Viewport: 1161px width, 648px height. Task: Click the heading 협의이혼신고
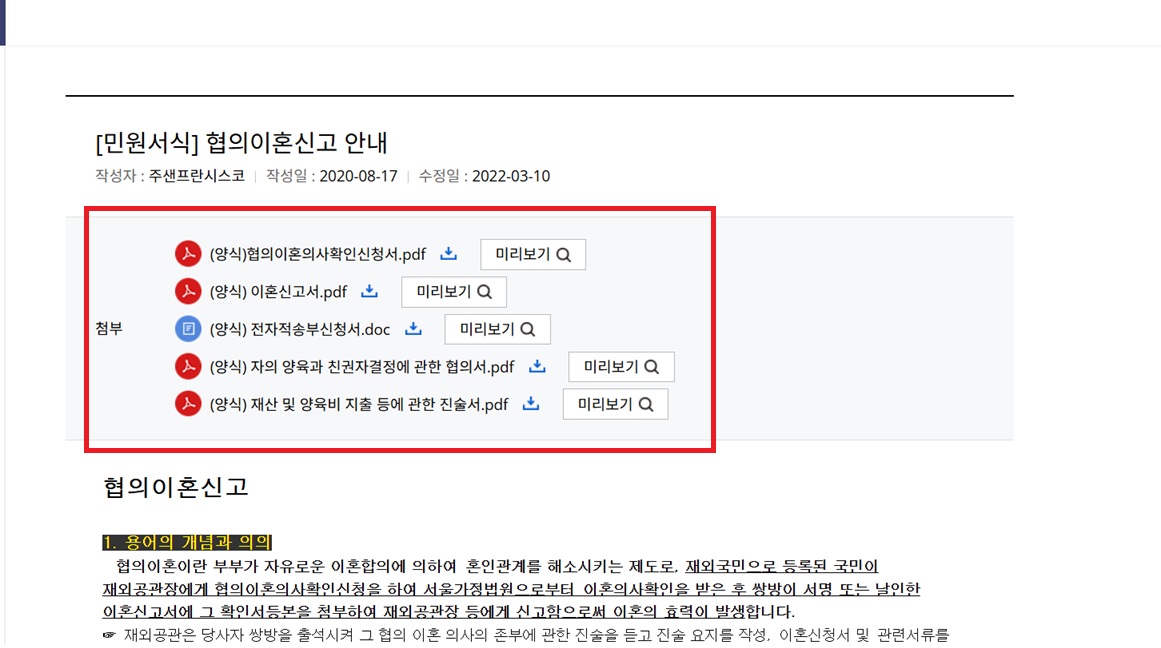(175, 487)
